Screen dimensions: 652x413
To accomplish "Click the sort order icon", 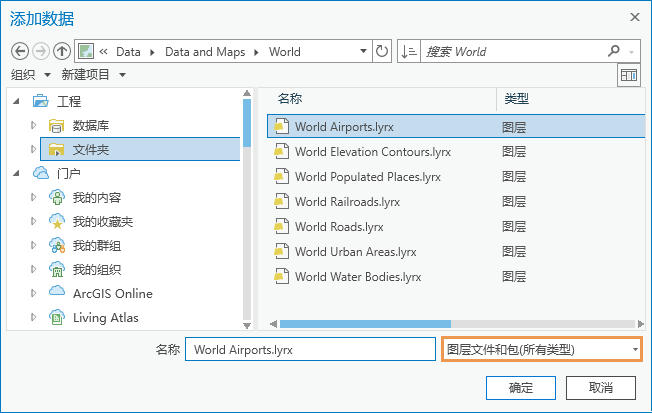I will pos(409,51).
